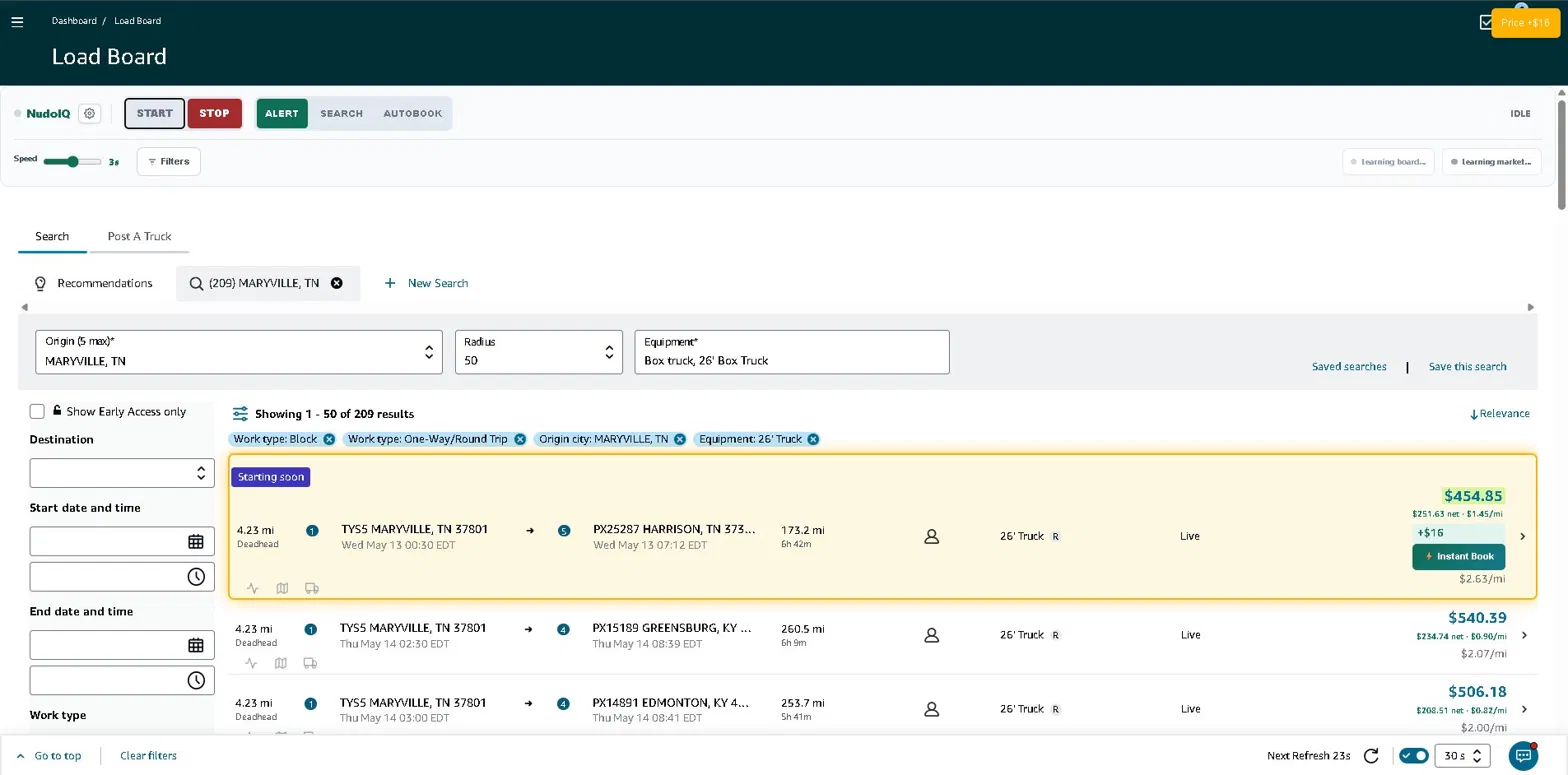Viewport: 1568px width, 775px height.
Task: Open the hamburger navigation menu
Action: (16, 21)
